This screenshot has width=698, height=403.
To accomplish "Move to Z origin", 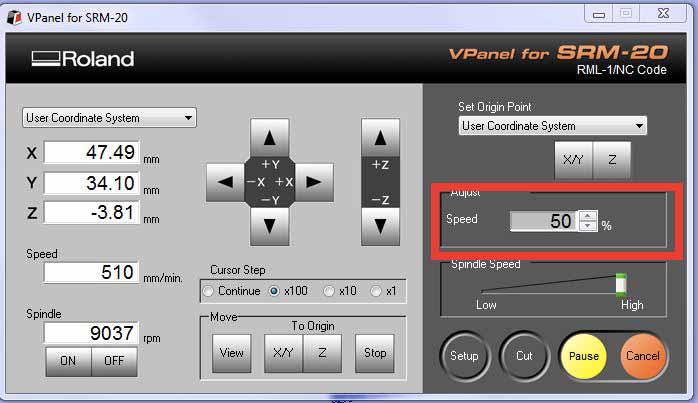I will pos(322,353).
